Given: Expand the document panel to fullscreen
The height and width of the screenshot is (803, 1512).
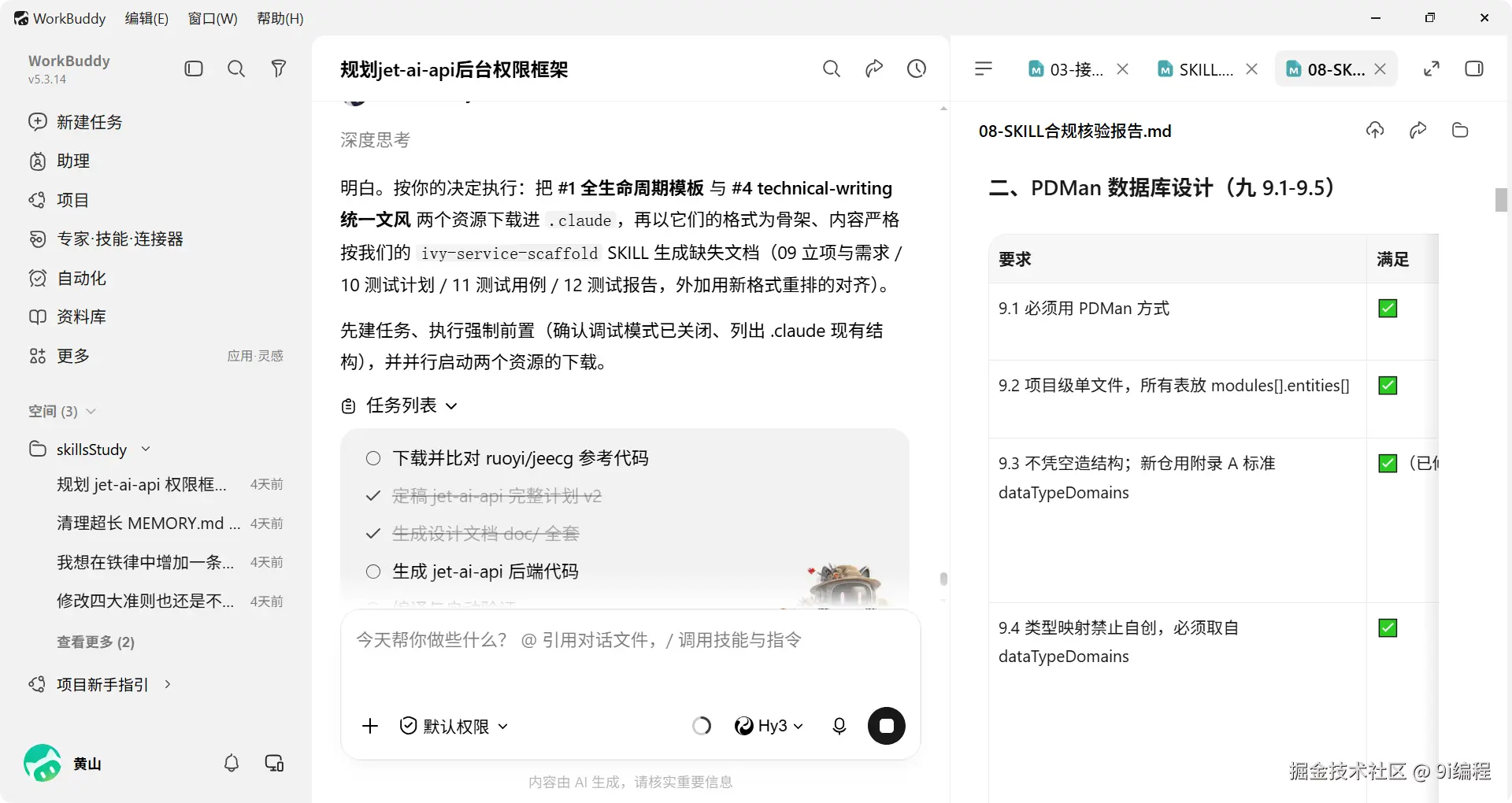Looking at the screenshot, I should pyautogui.click(x=1432, y=68).
